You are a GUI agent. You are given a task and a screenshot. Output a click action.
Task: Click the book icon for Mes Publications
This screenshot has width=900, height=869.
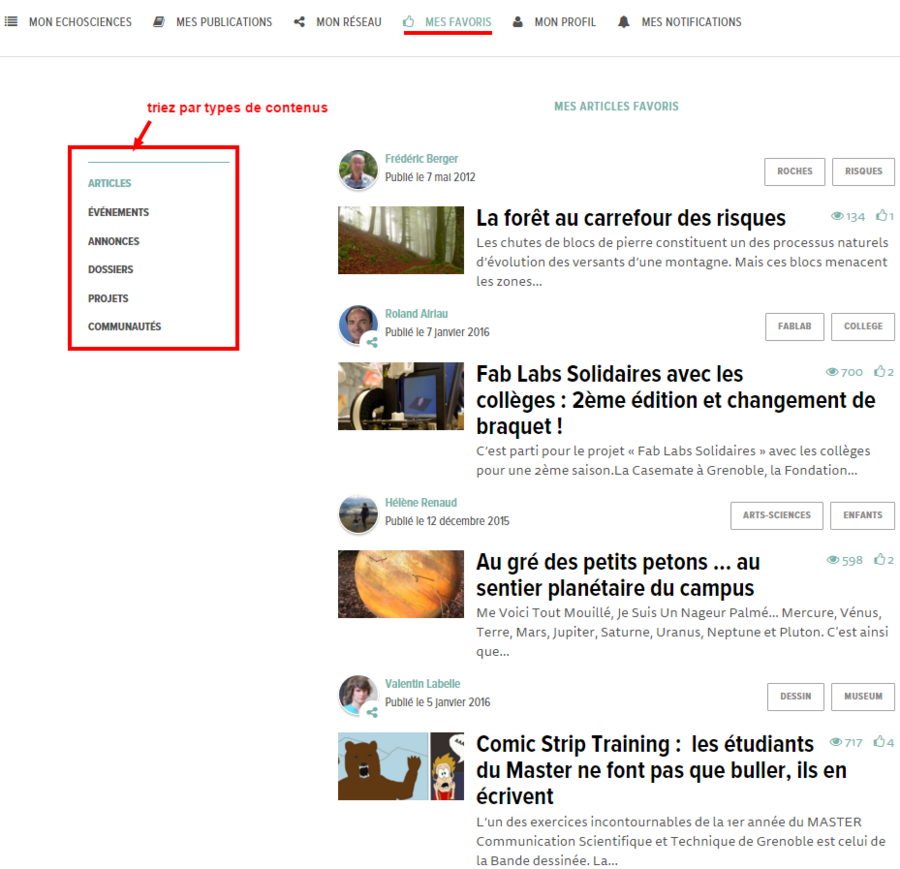(159, 22)
